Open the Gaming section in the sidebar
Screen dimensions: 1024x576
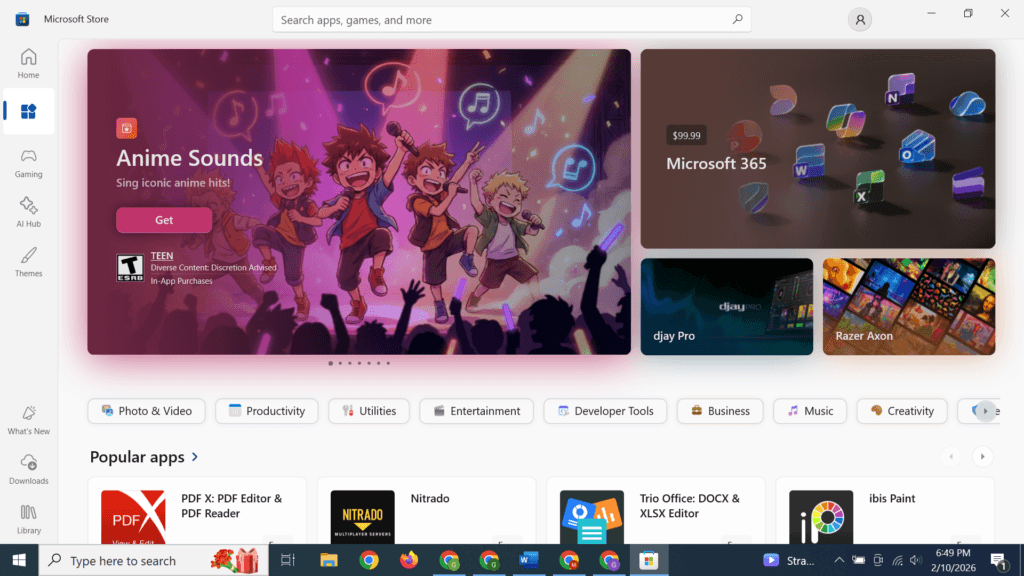(x=28, y=162)
